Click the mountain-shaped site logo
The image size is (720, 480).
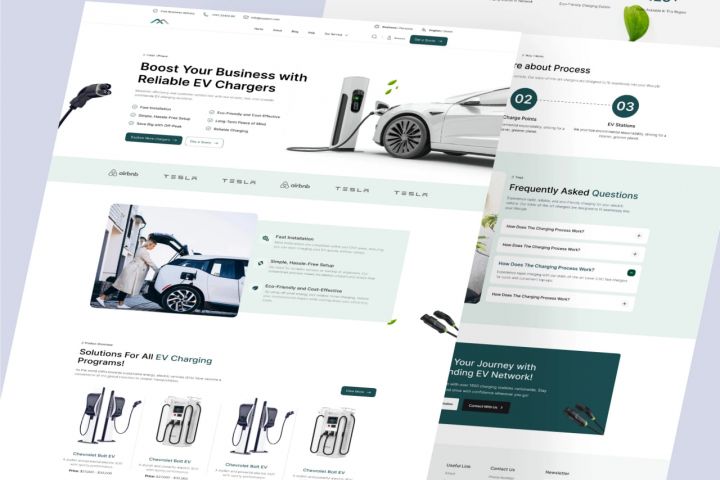159,21
